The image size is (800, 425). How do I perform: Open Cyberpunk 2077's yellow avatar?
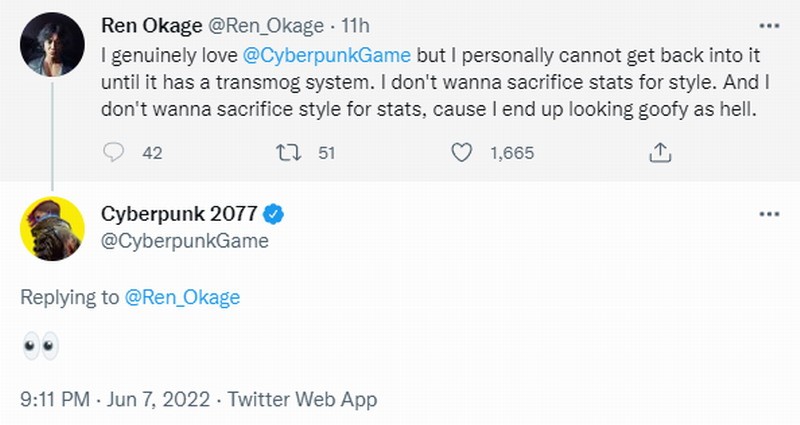click(52, 229)
